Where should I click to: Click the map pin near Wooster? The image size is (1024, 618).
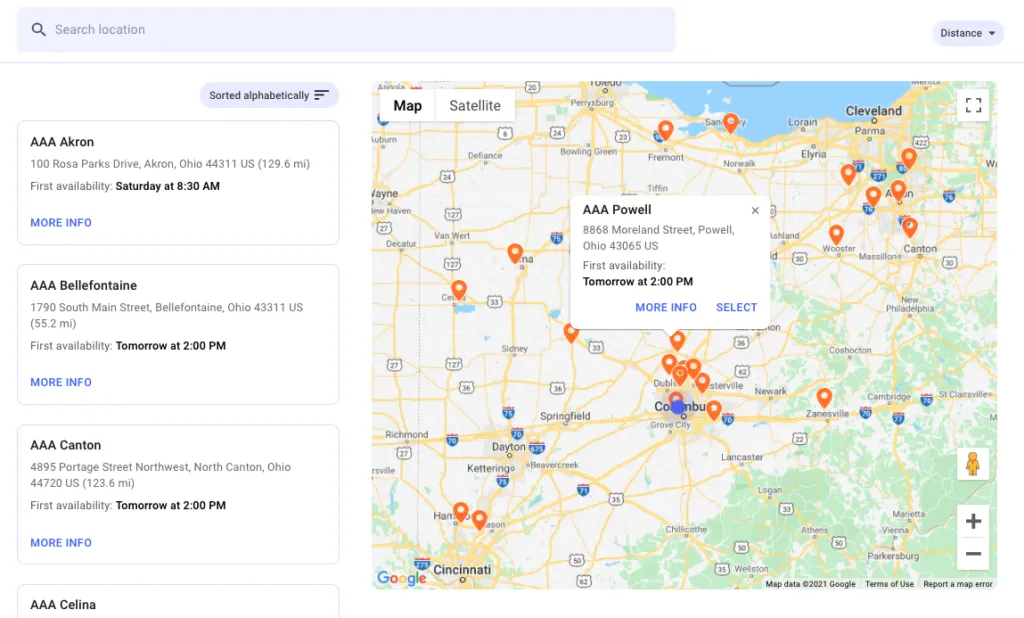pyautogui.click(x=836, y=234)
